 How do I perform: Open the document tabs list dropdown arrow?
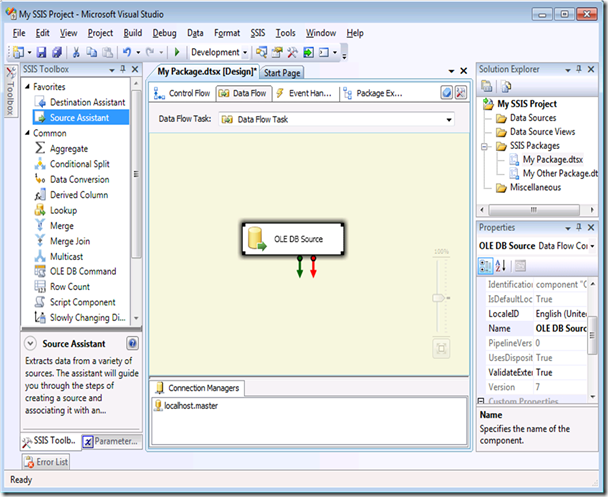(451, 71)
